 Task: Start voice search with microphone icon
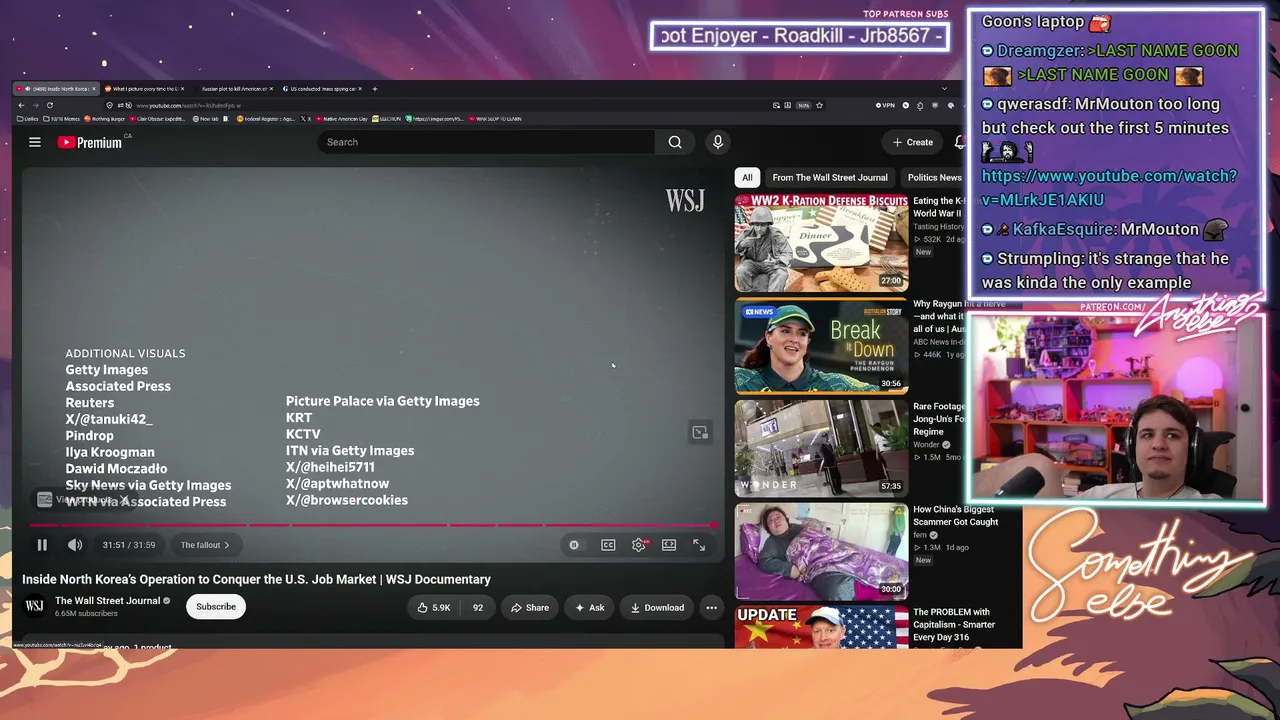tap(717, 142)
